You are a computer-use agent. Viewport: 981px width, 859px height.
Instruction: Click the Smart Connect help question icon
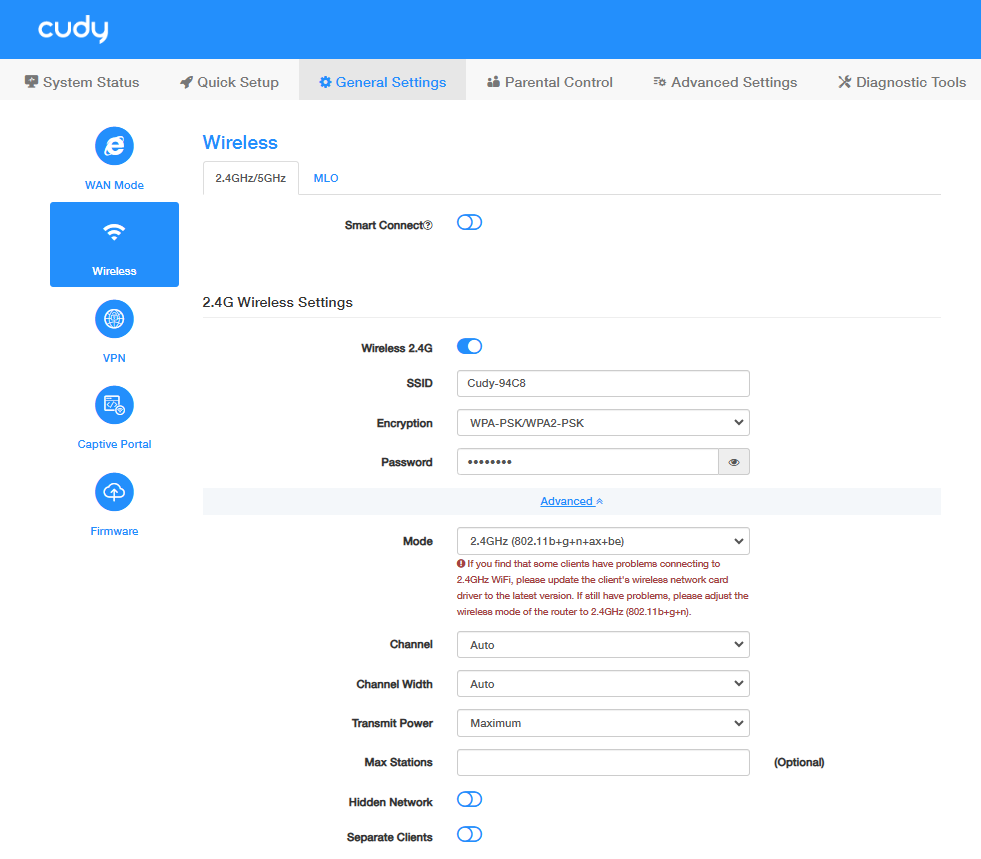(428, 226)
